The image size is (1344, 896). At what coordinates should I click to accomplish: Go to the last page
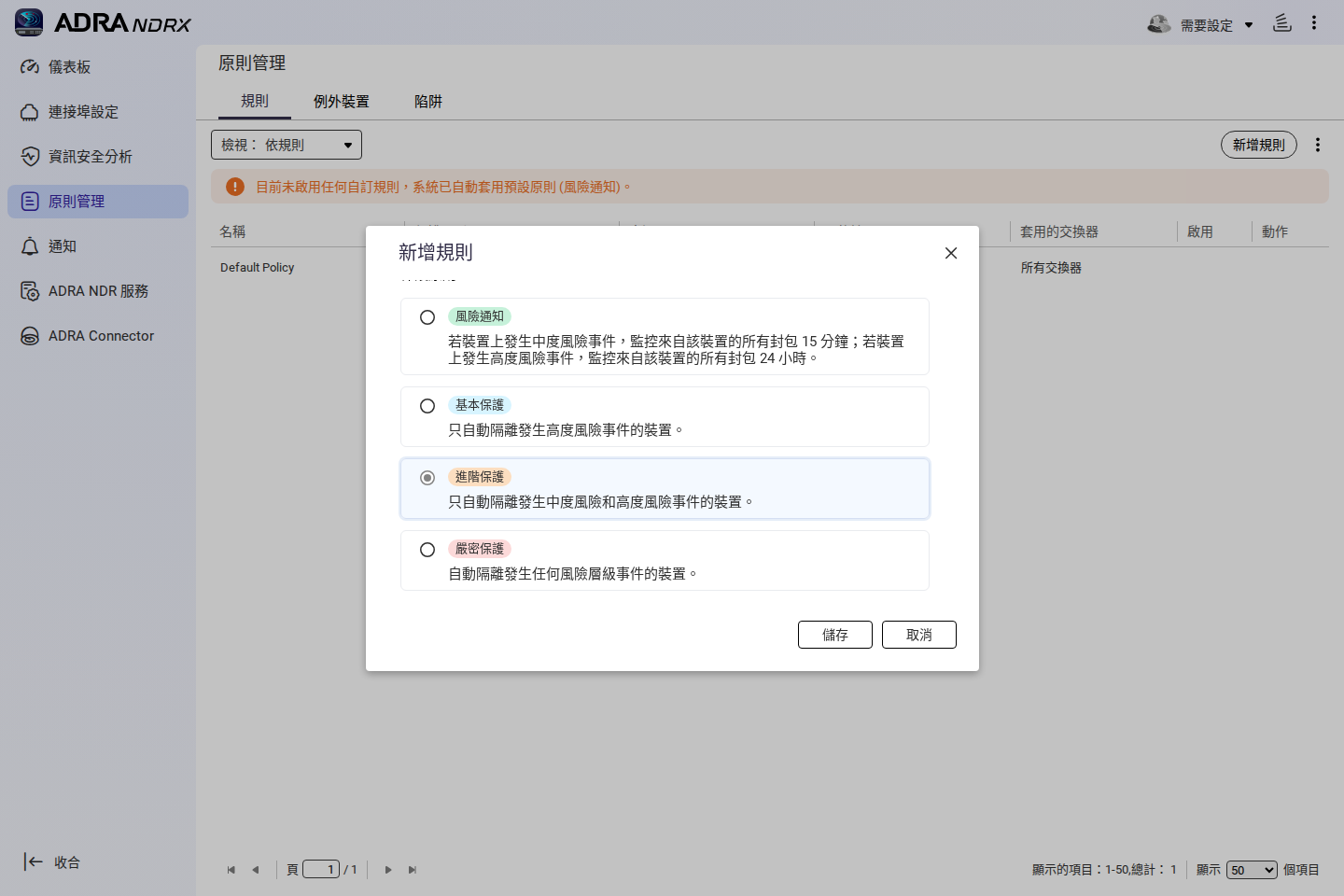click(413, 870)
